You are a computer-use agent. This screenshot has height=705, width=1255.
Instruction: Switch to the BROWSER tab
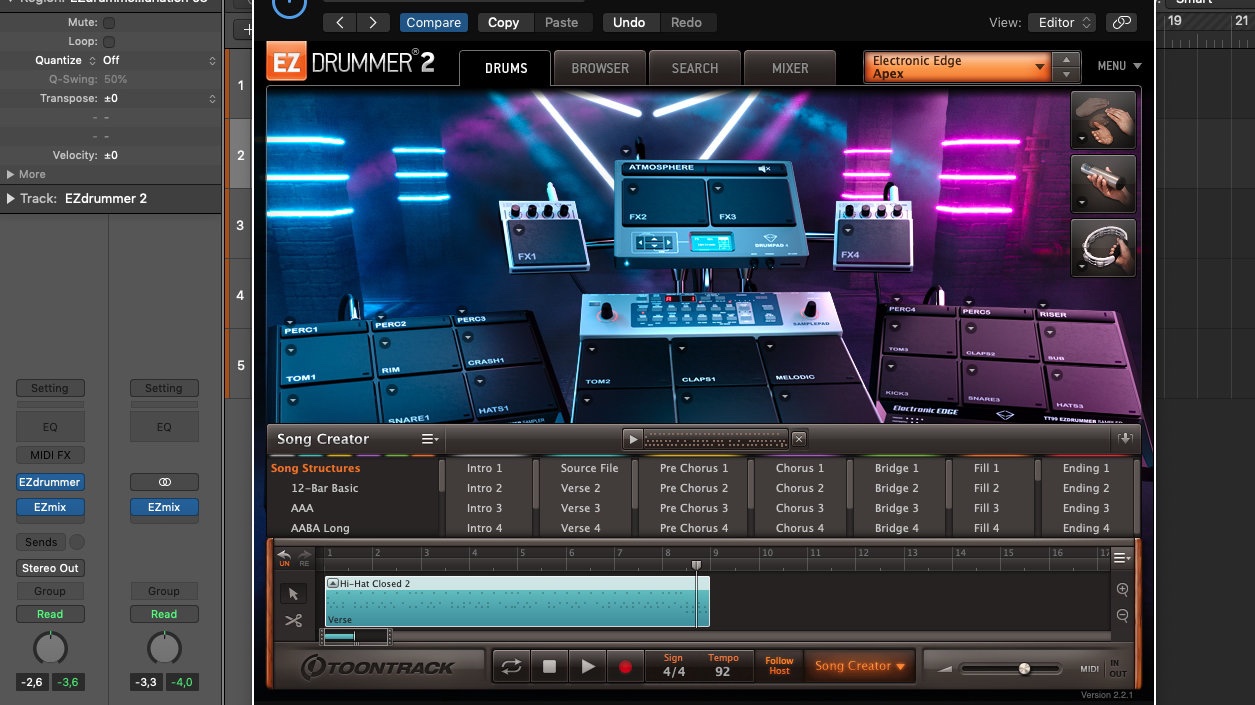(x=600, y=68)
